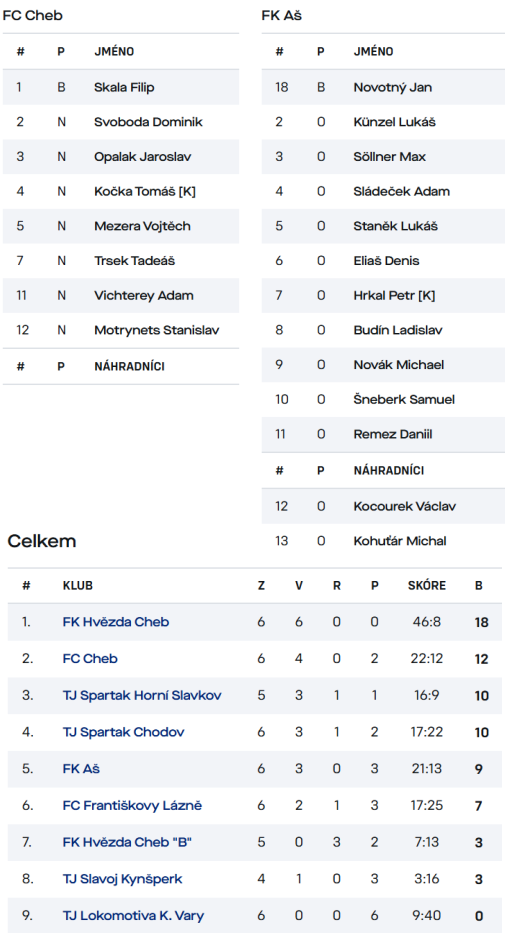Image resolution: width=505 pixels, height=933 pixels.
Task: Open FC Františkovy Lázně club link
Action: coord(132,806)
